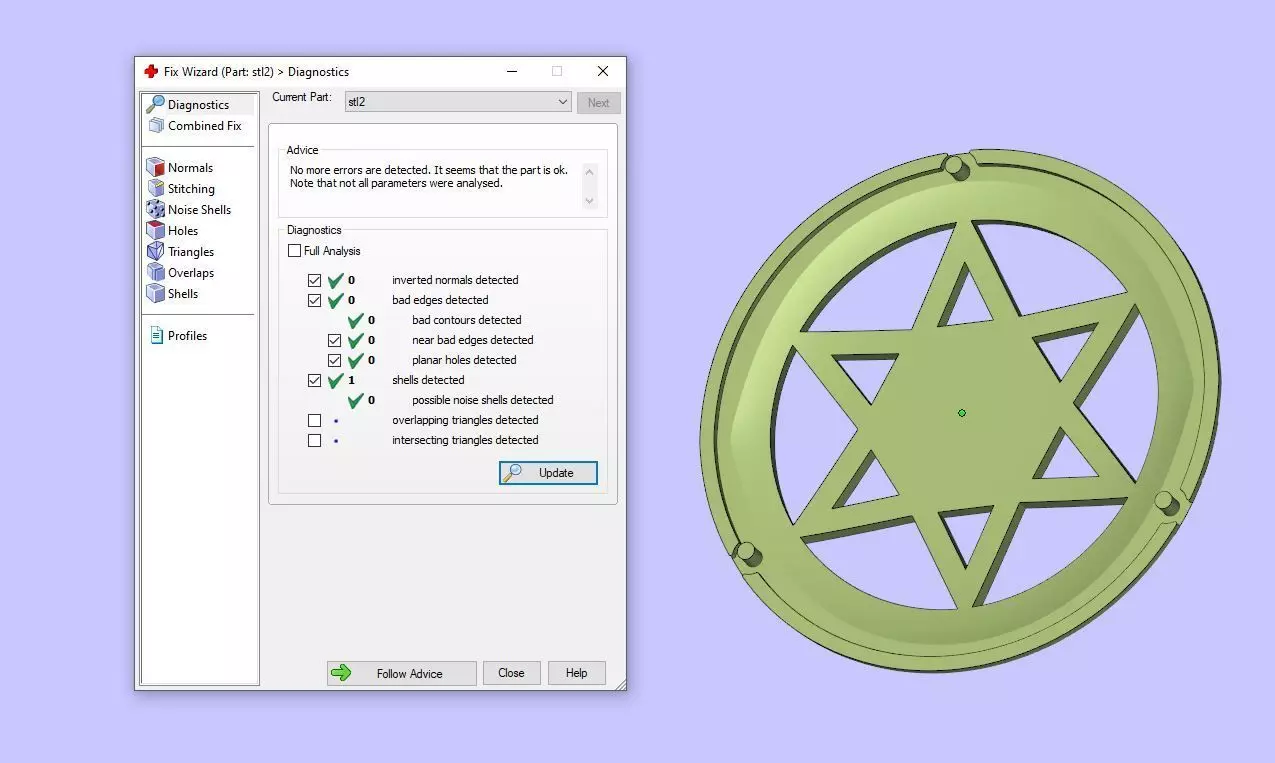Uncheck near bad edges detected checkbox
The height and width of the screenshot is (763, 1275).
(x=335, y=341)
